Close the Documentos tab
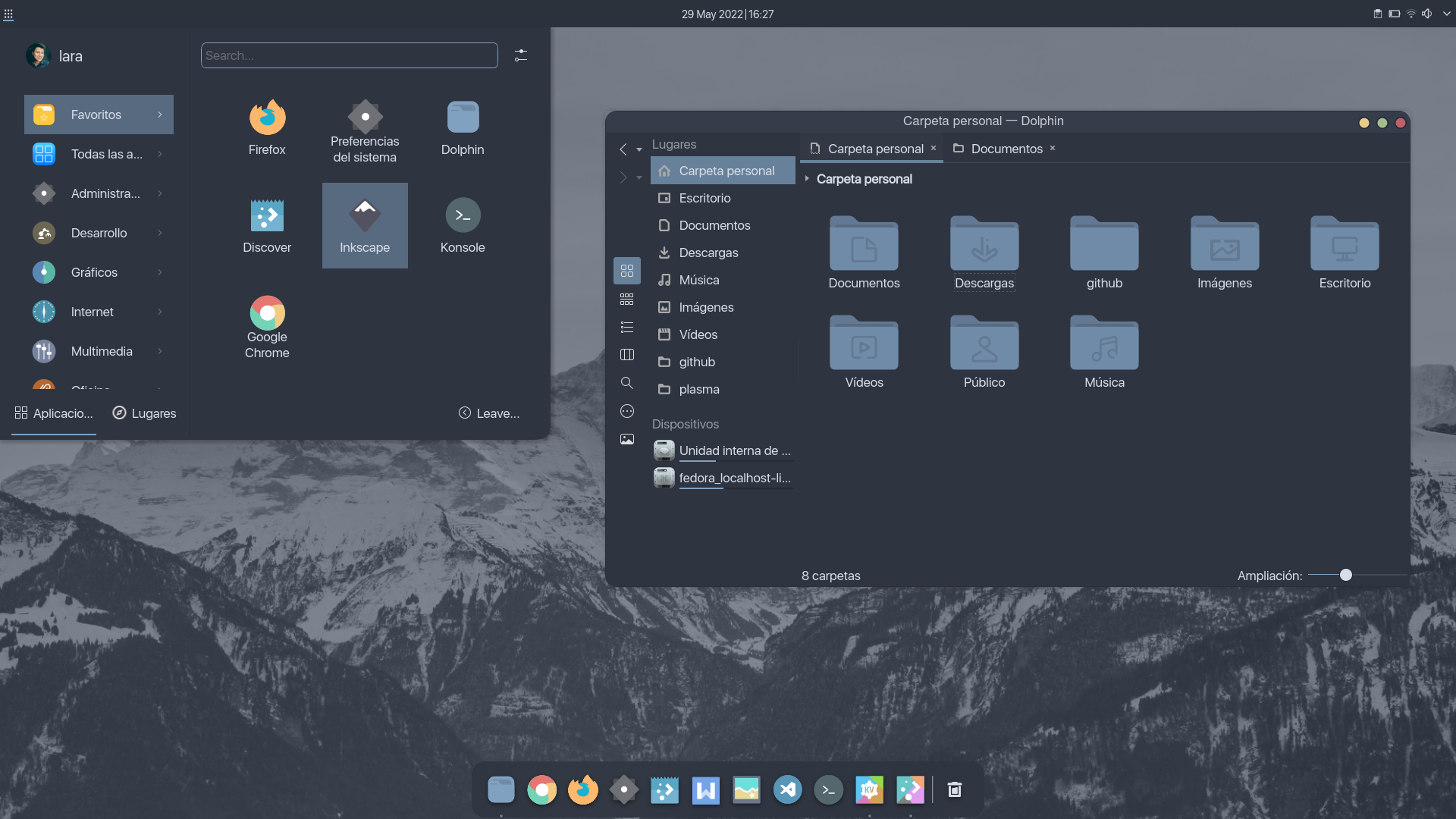 1053,148
